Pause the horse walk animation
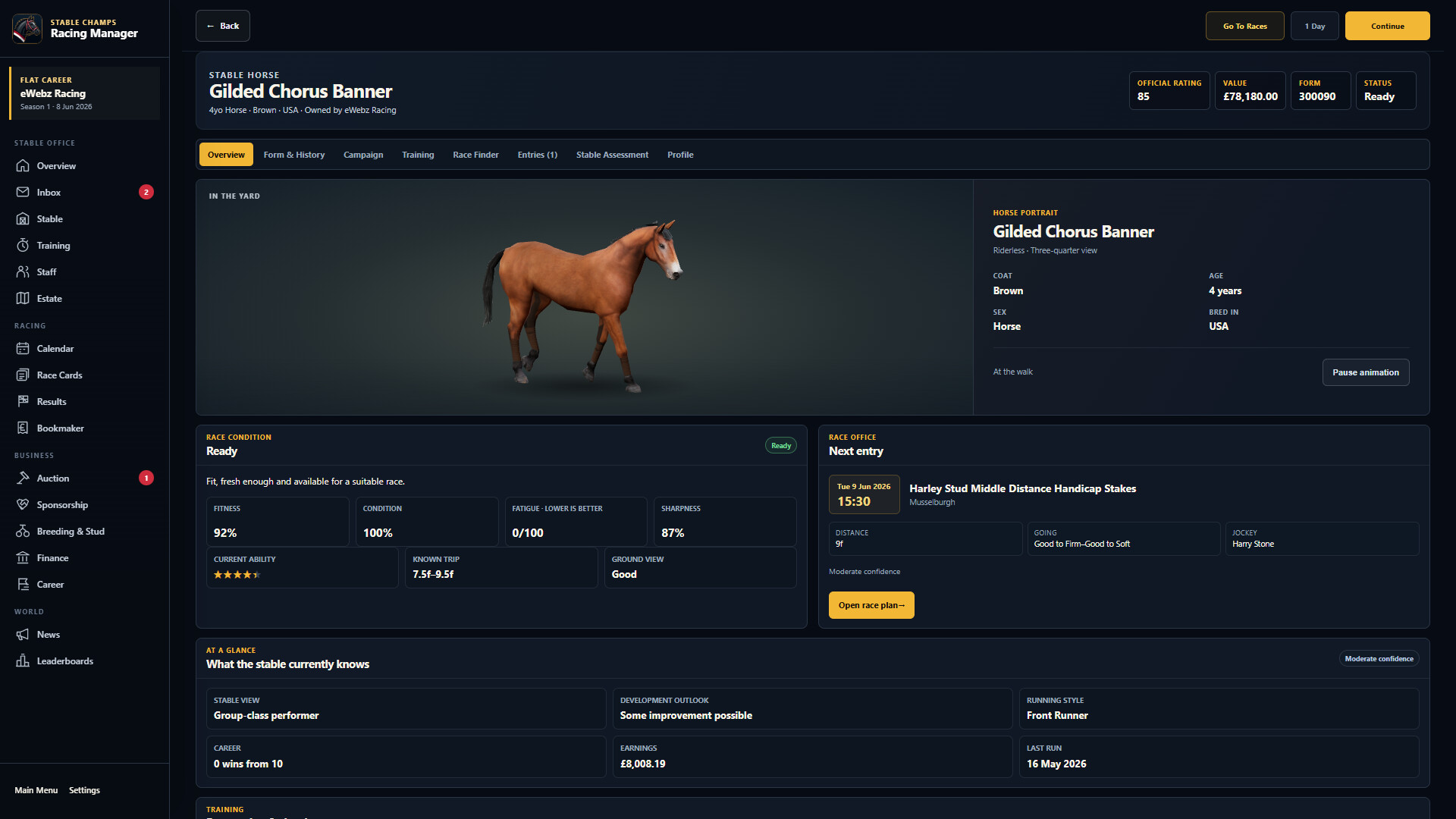Viewport: 1456px width, 819px height. (x=1365, y=372)
